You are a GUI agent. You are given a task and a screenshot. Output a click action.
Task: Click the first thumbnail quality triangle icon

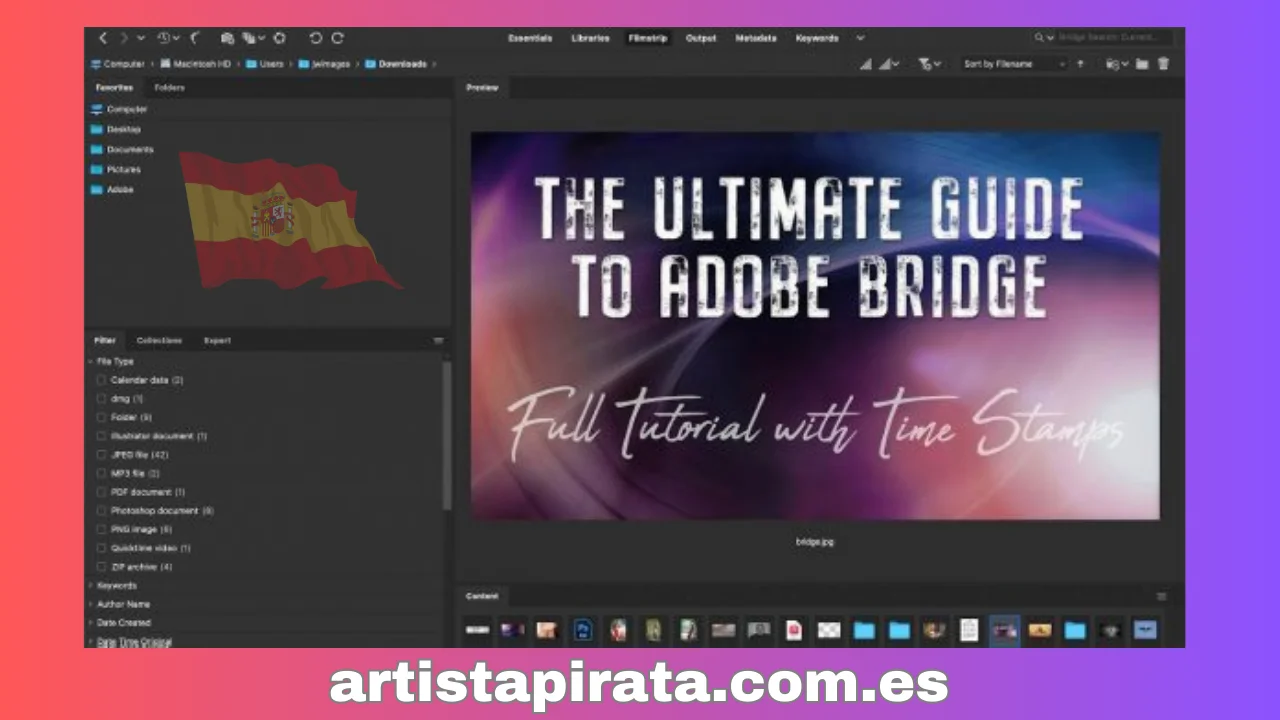[x=866, y=64]
